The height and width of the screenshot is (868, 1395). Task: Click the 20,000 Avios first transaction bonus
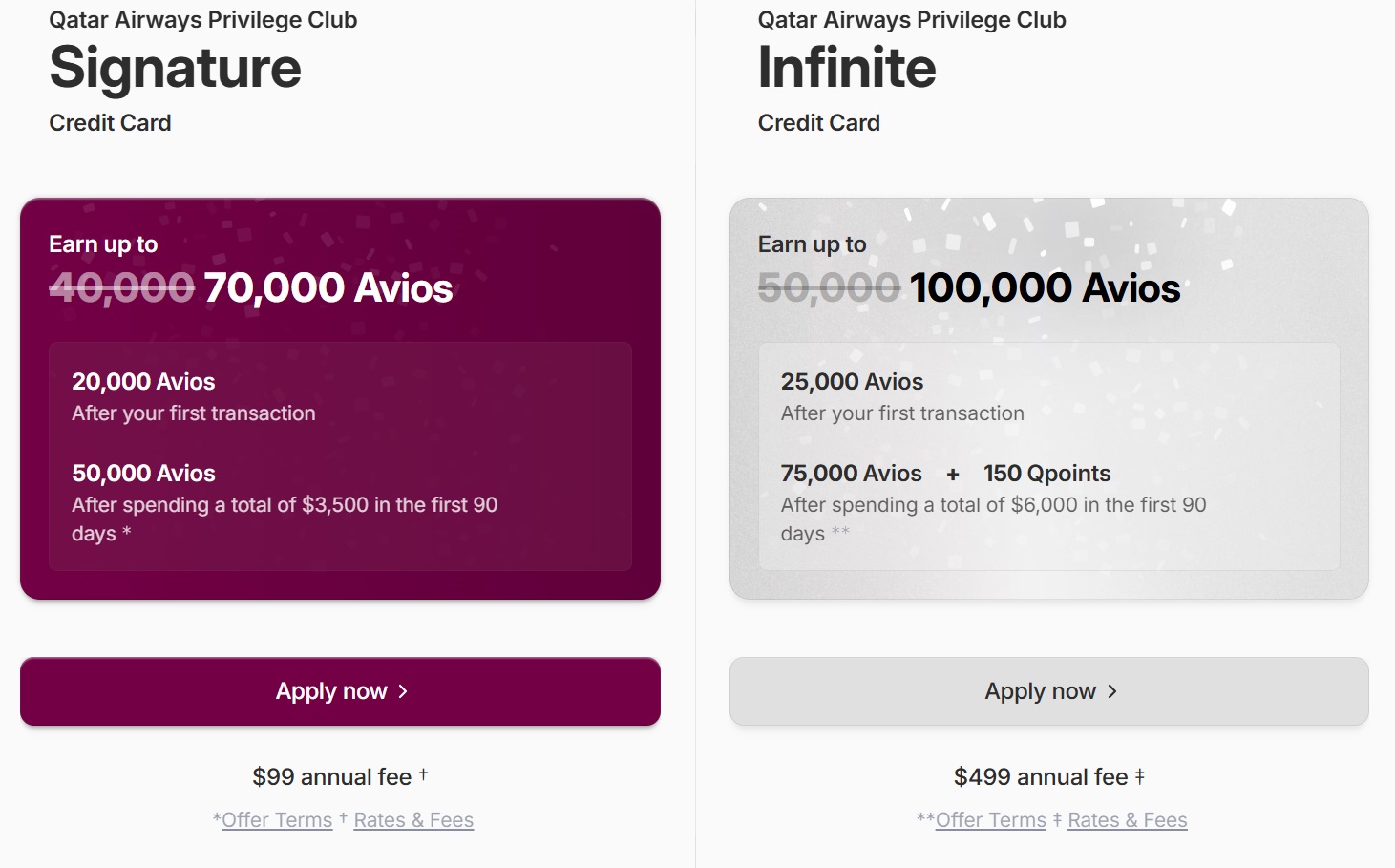[143, 382]
